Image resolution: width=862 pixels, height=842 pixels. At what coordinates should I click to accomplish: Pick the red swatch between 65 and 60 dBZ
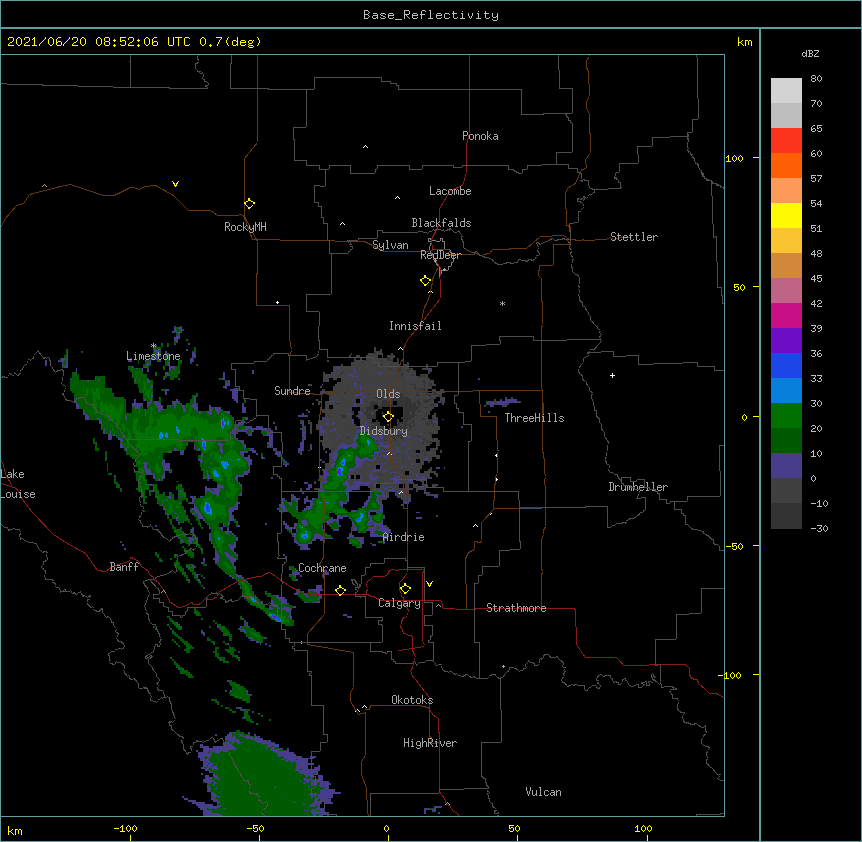point(786,140)
